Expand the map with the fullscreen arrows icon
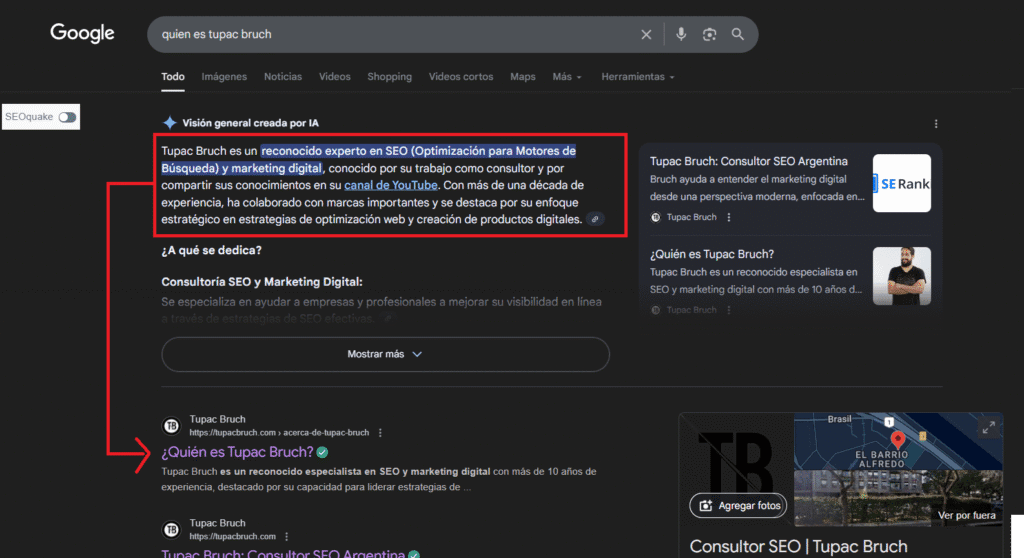 [989, 428]
